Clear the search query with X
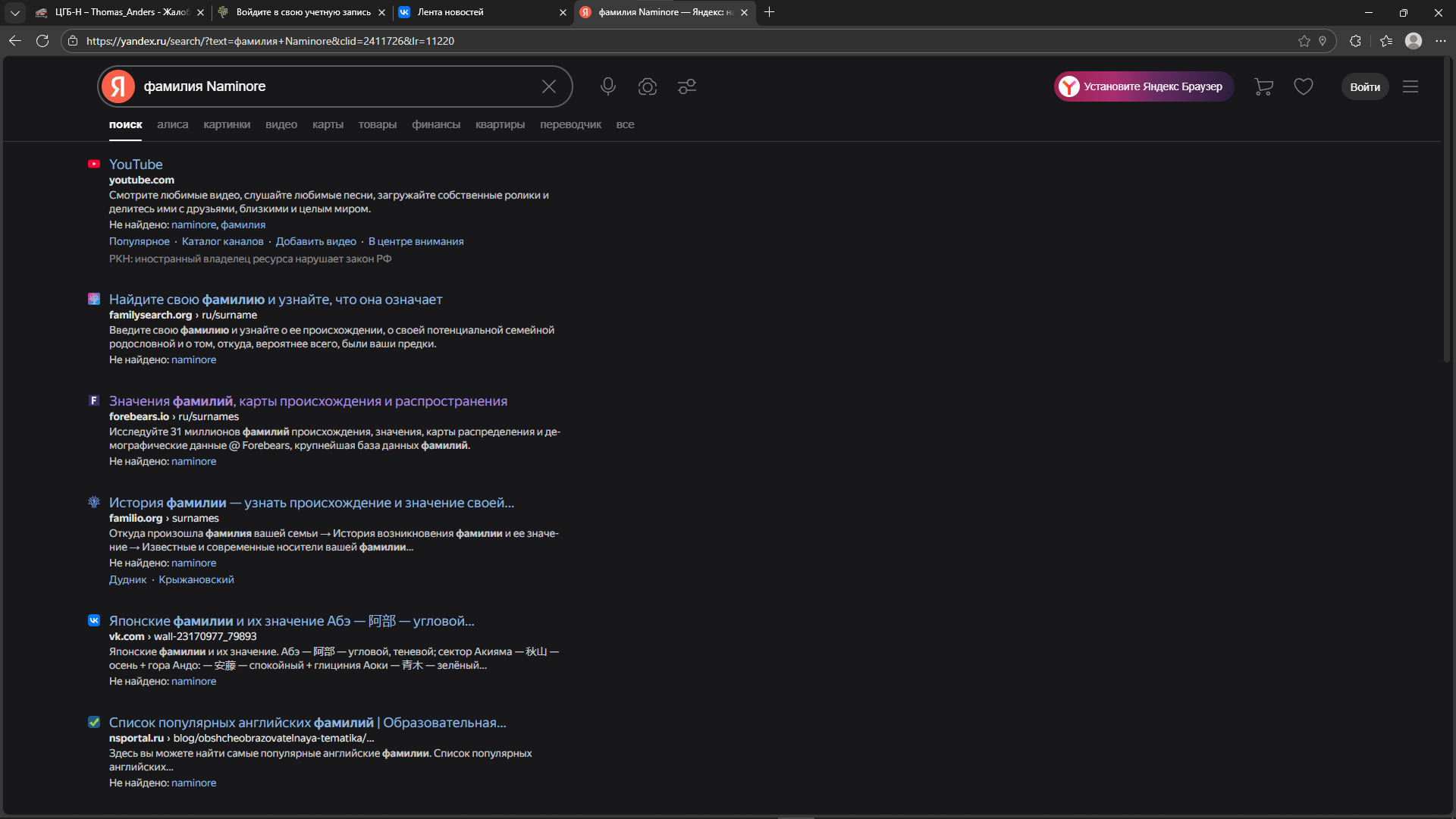The height and width of the screenshot is (819, 1456). [x=549, y=86]
